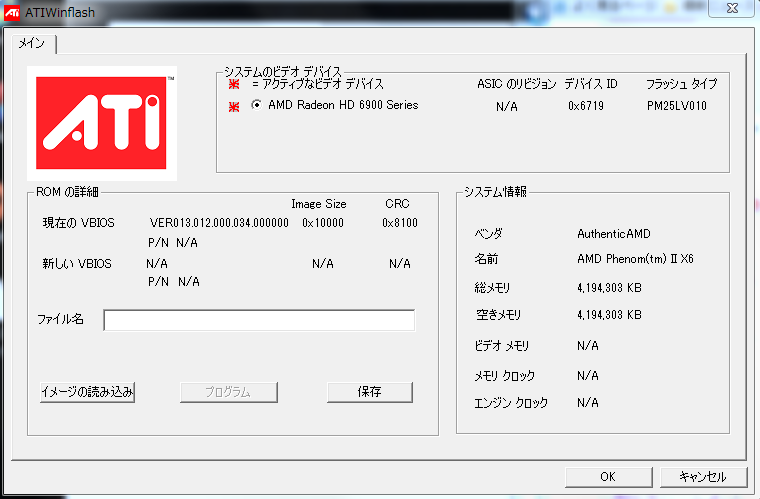Click the ATIWinflash window title text
This screenshot has height=499, width=760.
point(60,13)
